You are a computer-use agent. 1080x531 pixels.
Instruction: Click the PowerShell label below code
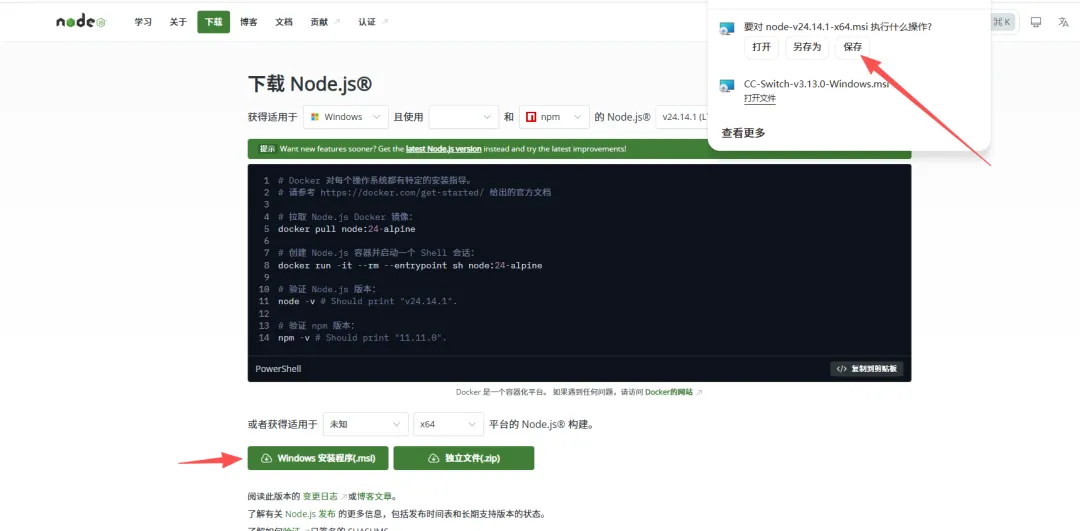point(278,368)
